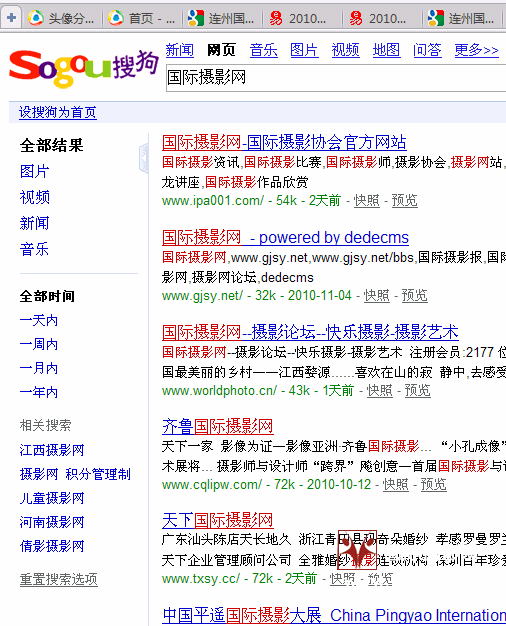The width and height of the screenshot is (506, 626).
Task: Open result 天下国际摄影网
Action: [218, 521]
